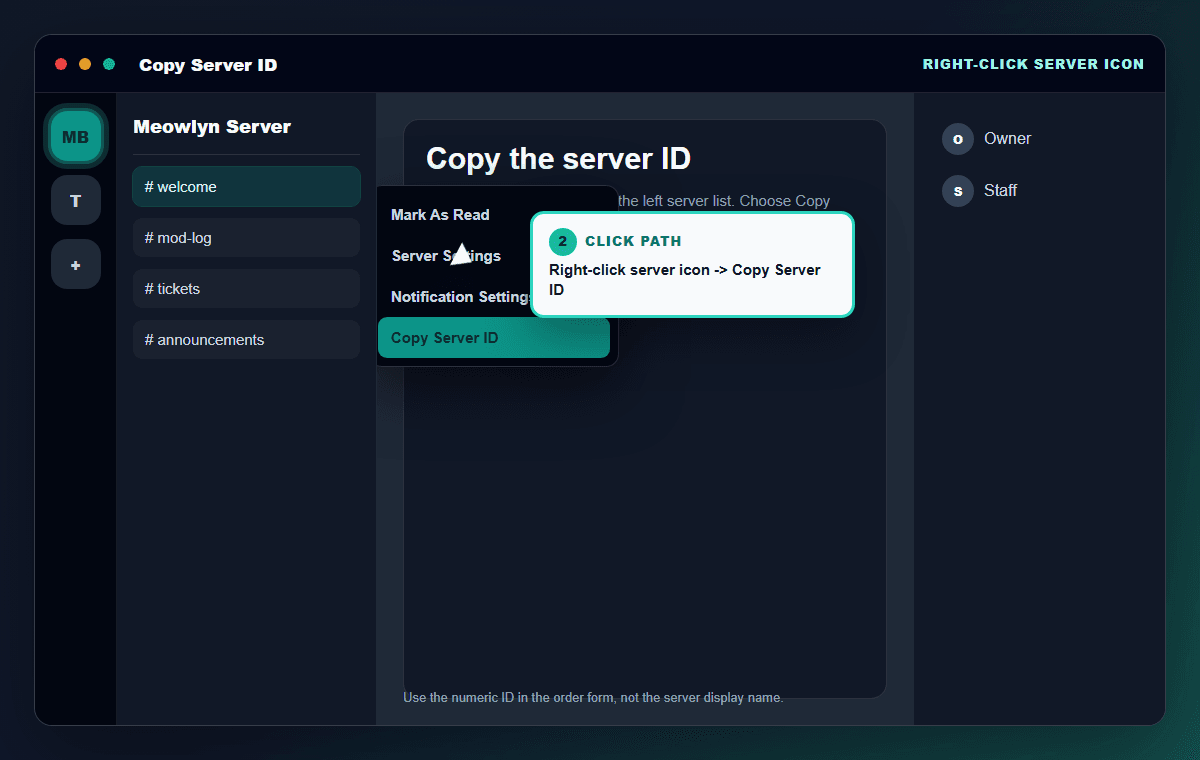Screen dimensions: 1200x760
Task: Click the green maximize window dot
Action: pyautogui.click(x=109, y=64)
